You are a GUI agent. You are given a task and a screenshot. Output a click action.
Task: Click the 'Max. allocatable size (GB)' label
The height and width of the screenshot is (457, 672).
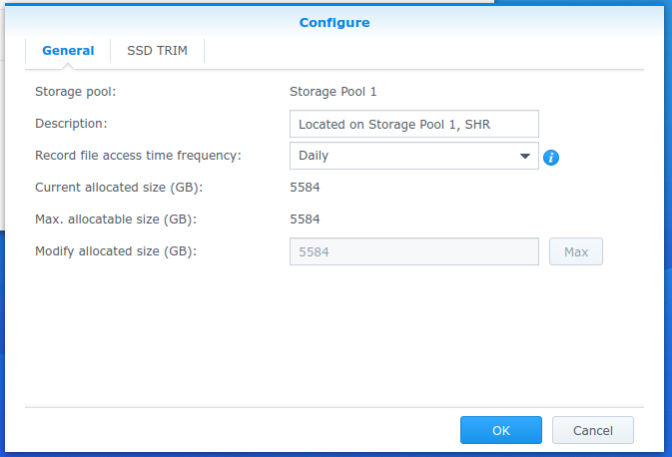116,219
